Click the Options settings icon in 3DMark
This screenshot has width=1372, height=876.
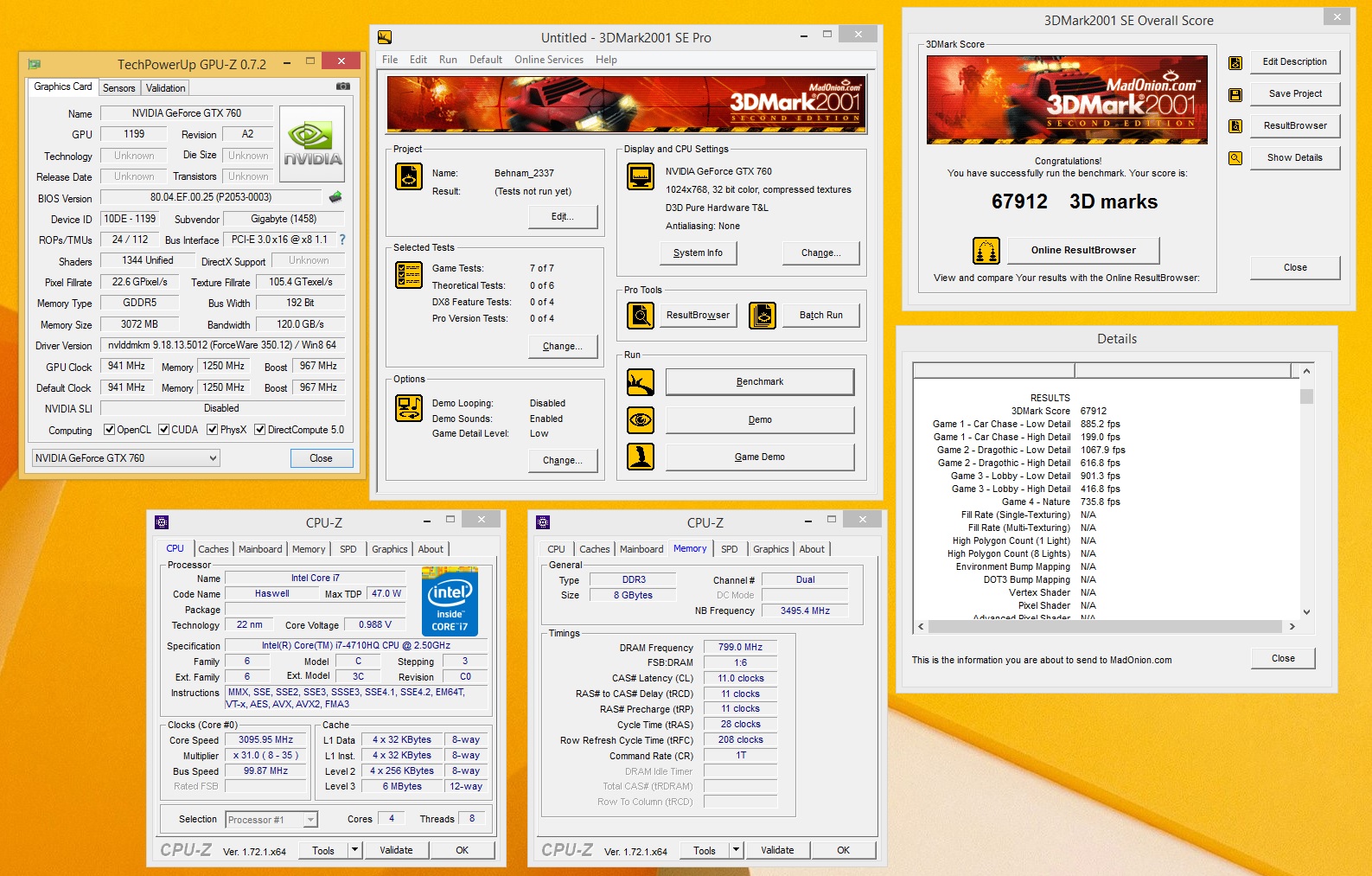pyautogui.click(x=409, y=408)
